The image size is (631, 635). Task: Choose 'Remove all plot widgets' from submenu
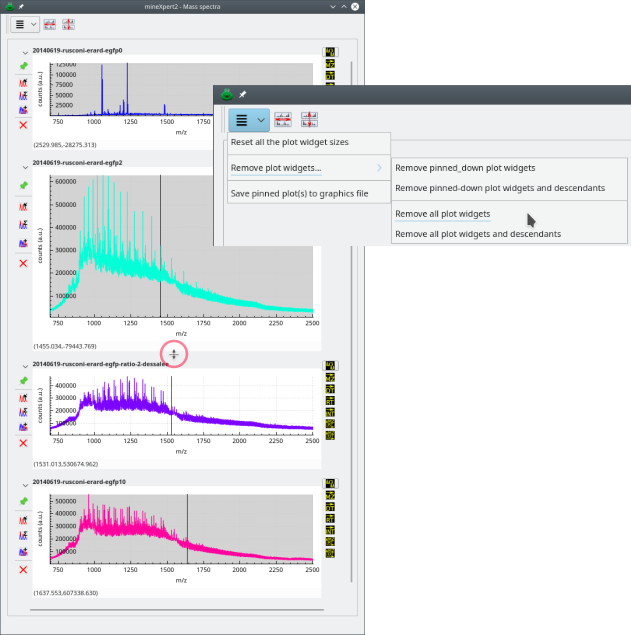tap(442, 213)
